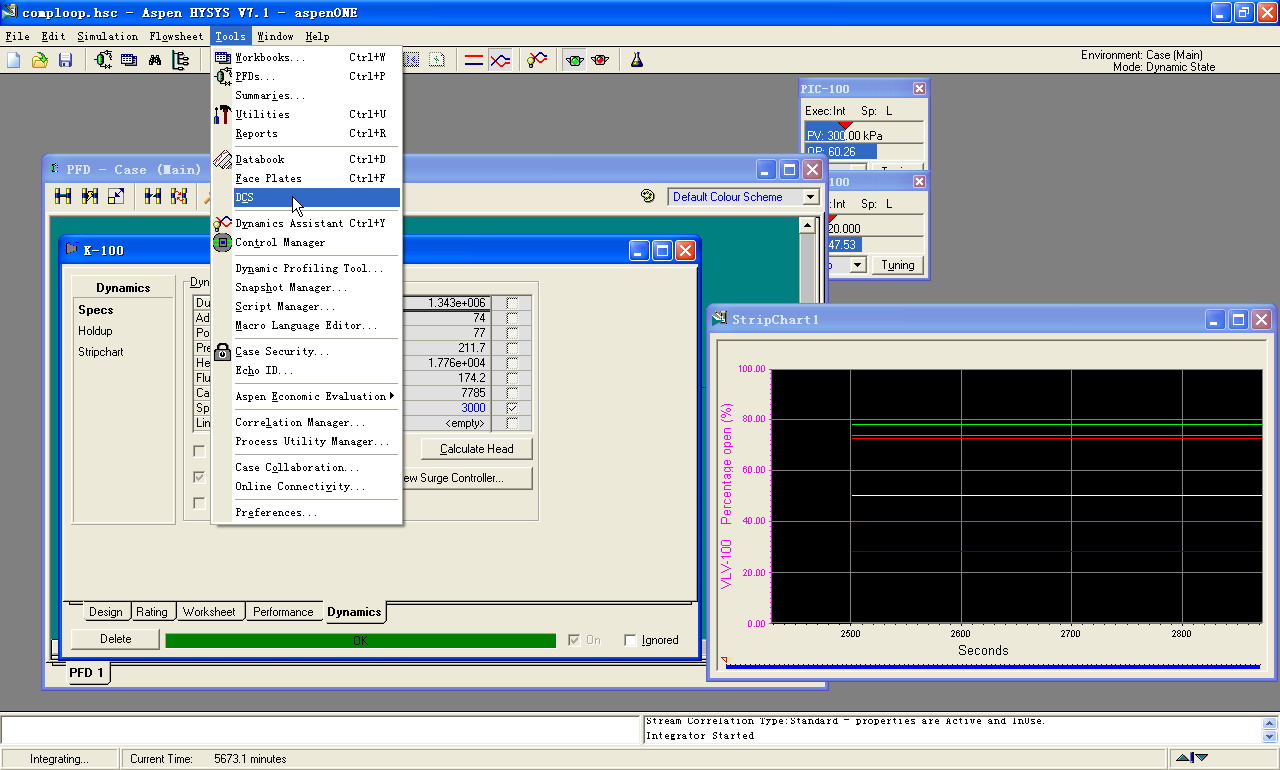
Task: Click the PFD size mode icon
Action: pyautogui.click(x=116, y=196)
